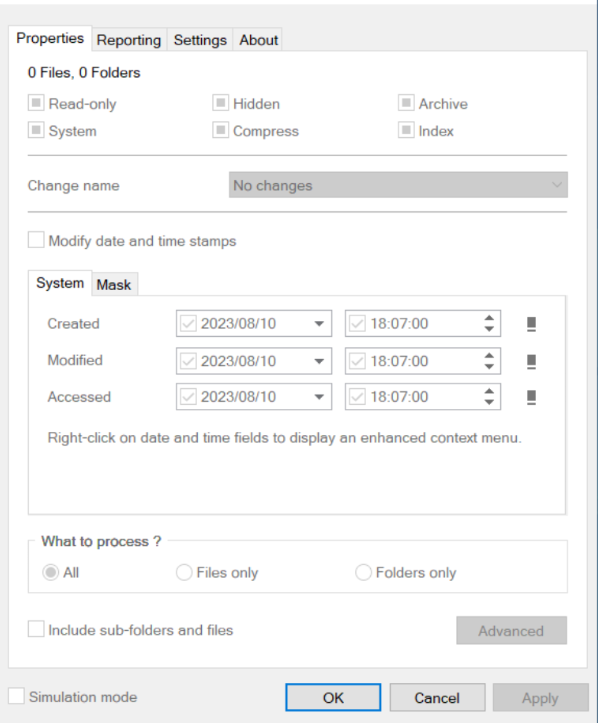Click into the Modified time field
The image size is (598, 723).
(x=423, y=361)
